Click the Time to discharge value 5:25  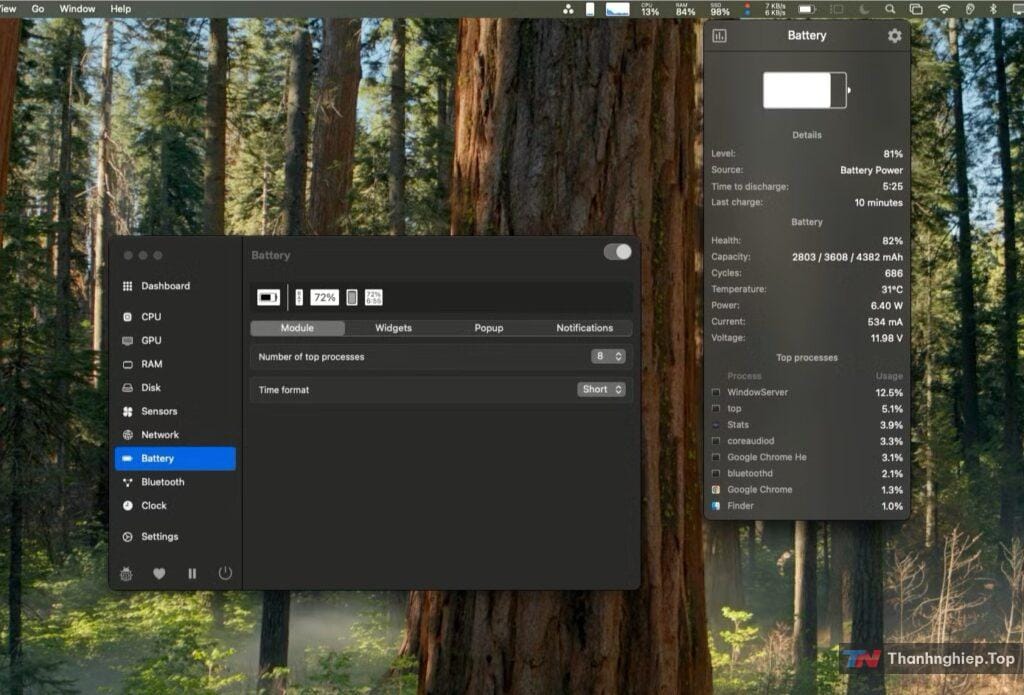tap(892, 187)
